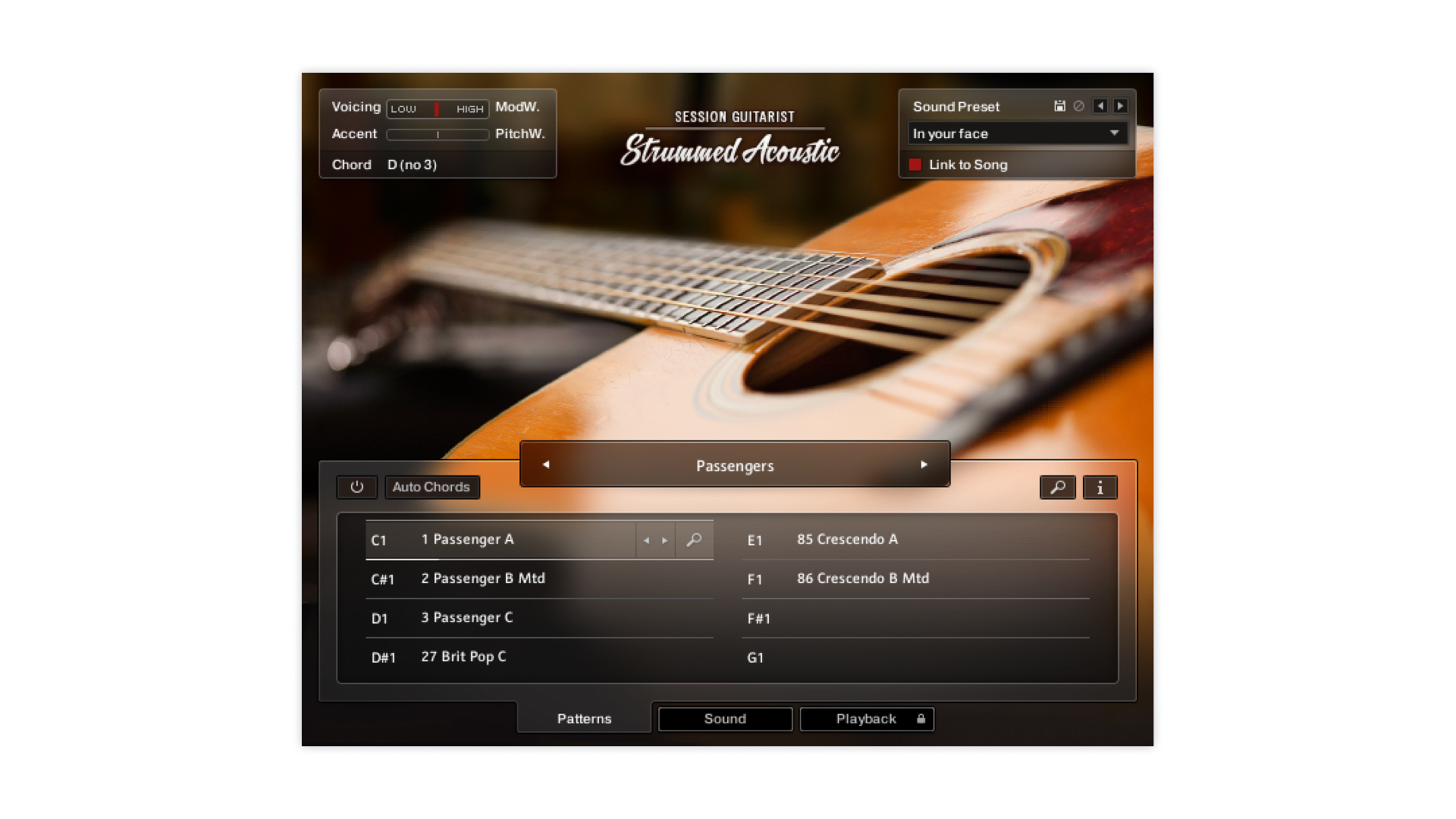Enable the Link to Song checkbox
Image resolution: width=1456 pixels, height=819 pixels.
915,165
